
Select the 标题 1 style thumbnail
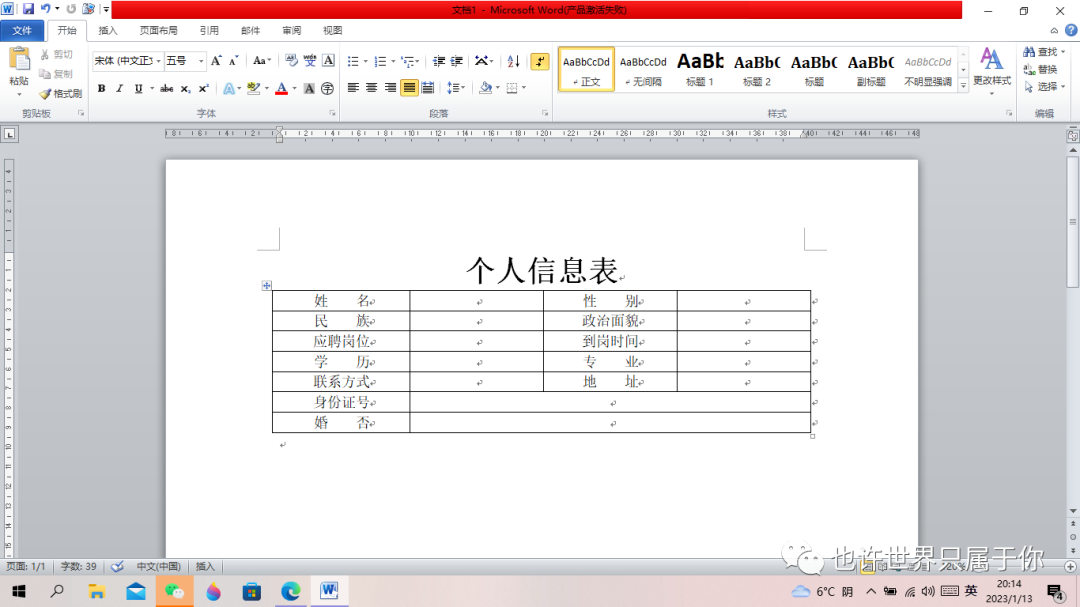pyautogui.click(x=700, y=69)
